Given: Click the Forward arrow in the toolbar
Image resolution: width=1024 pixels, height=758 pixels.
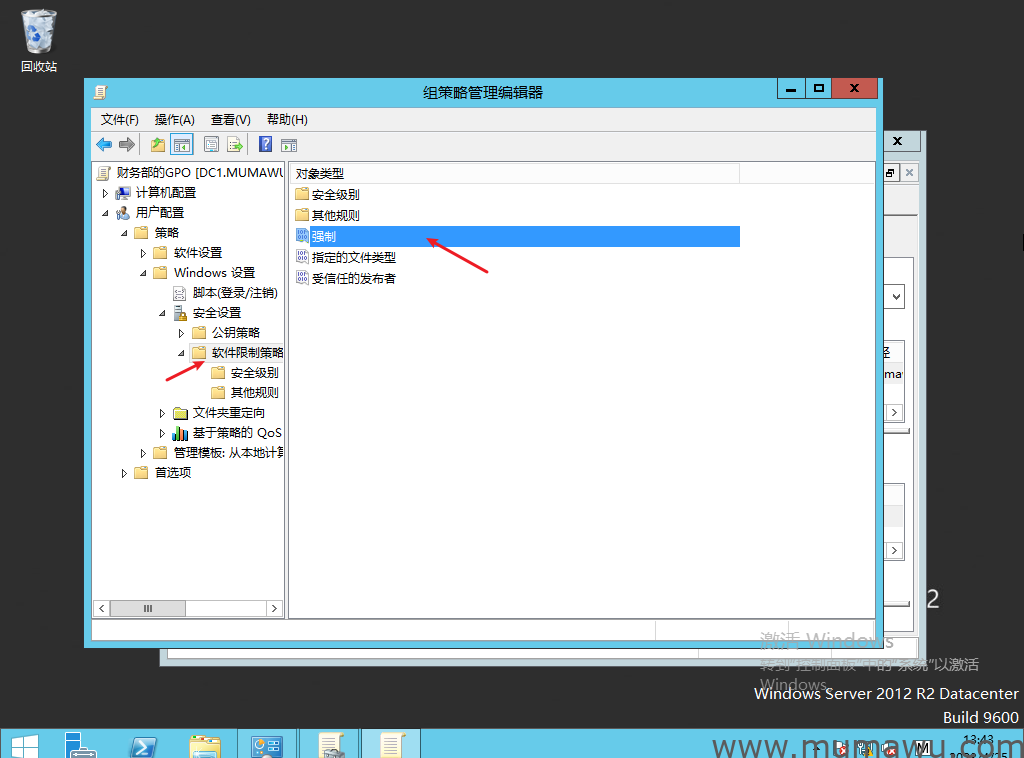Looking at the screenshot, I should tap(127, 144).
